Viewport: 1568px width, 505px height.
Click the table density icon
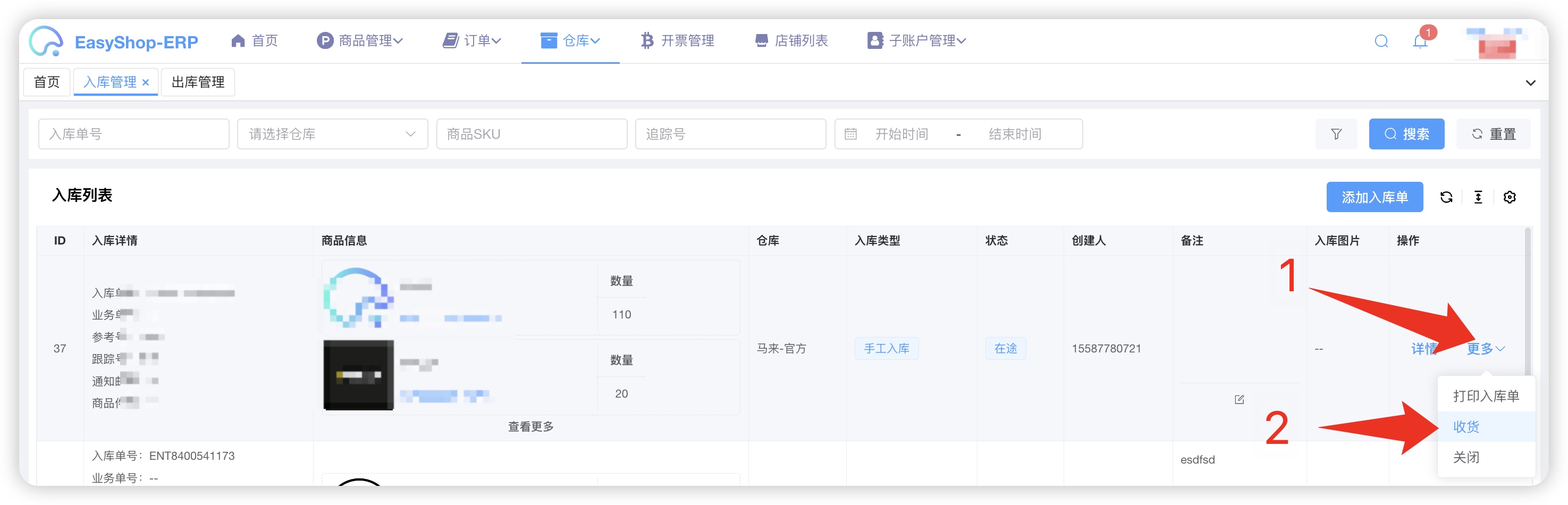coord(1478,197)
